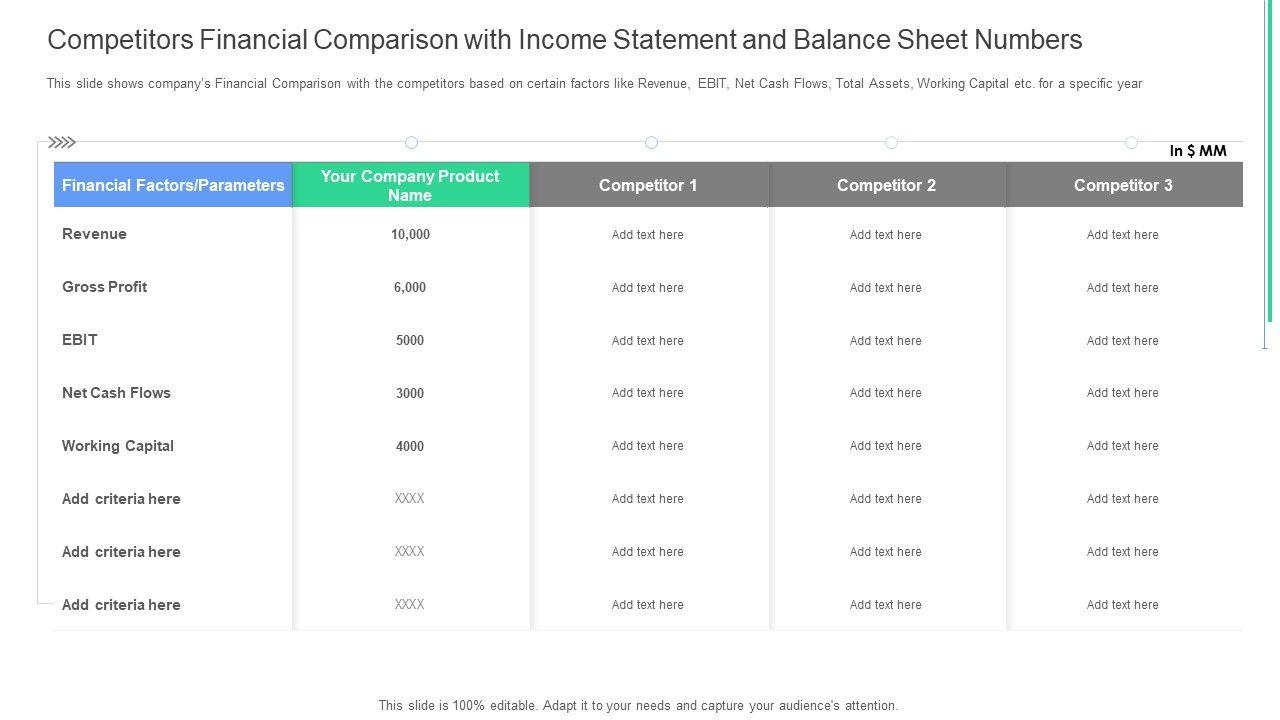Select the Competitor 3 column header
Image resolution: width=1280 pixels, height=720 pixels.
click(1123, 185)
